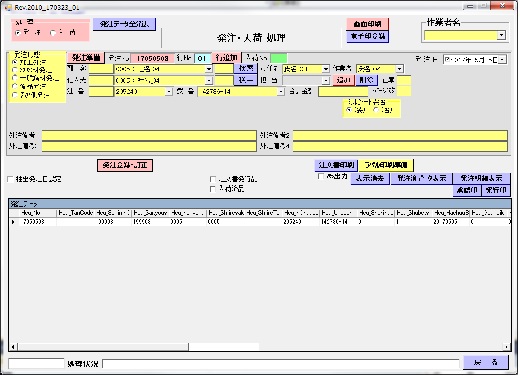Tick the checkbox at far left below the form panel
The height and width of the screenshot is (377, 520).
pos(10,179)
